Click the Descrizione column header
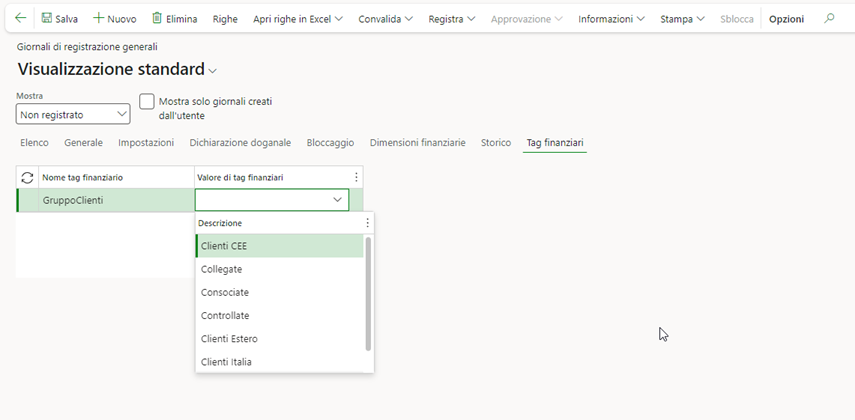 tap(278, 223)
